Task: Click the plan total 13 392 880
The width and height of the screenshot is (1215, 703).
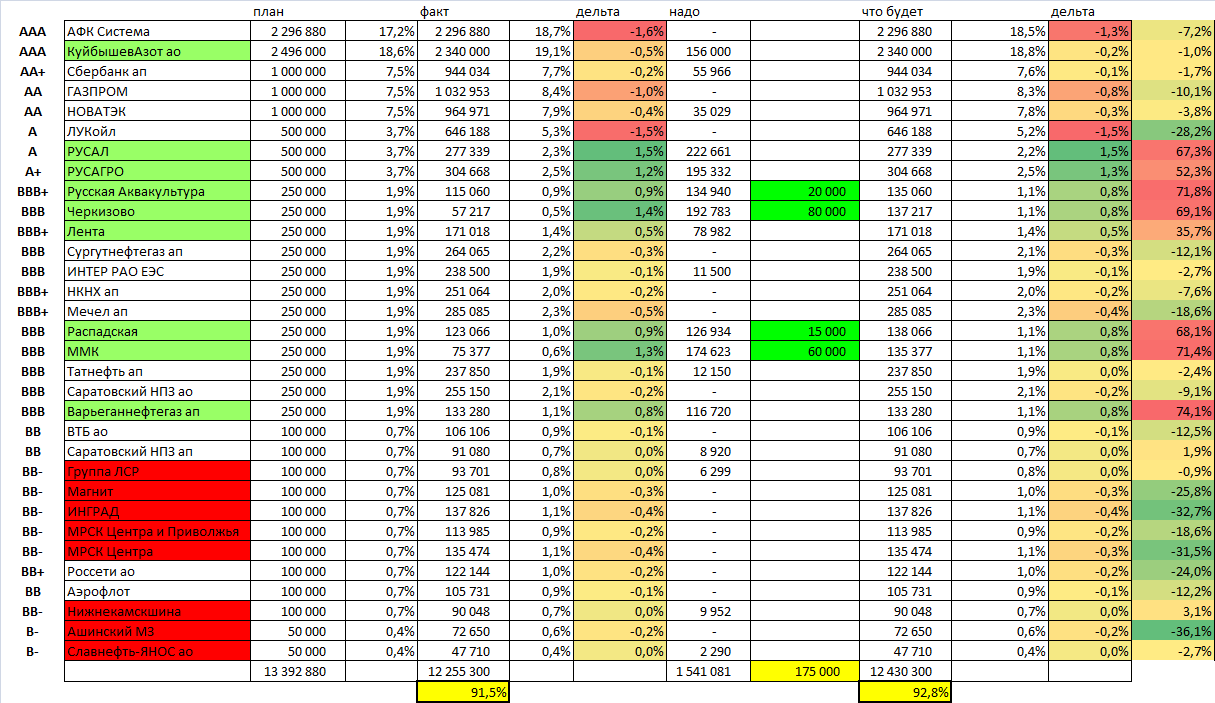Action: 297,671
